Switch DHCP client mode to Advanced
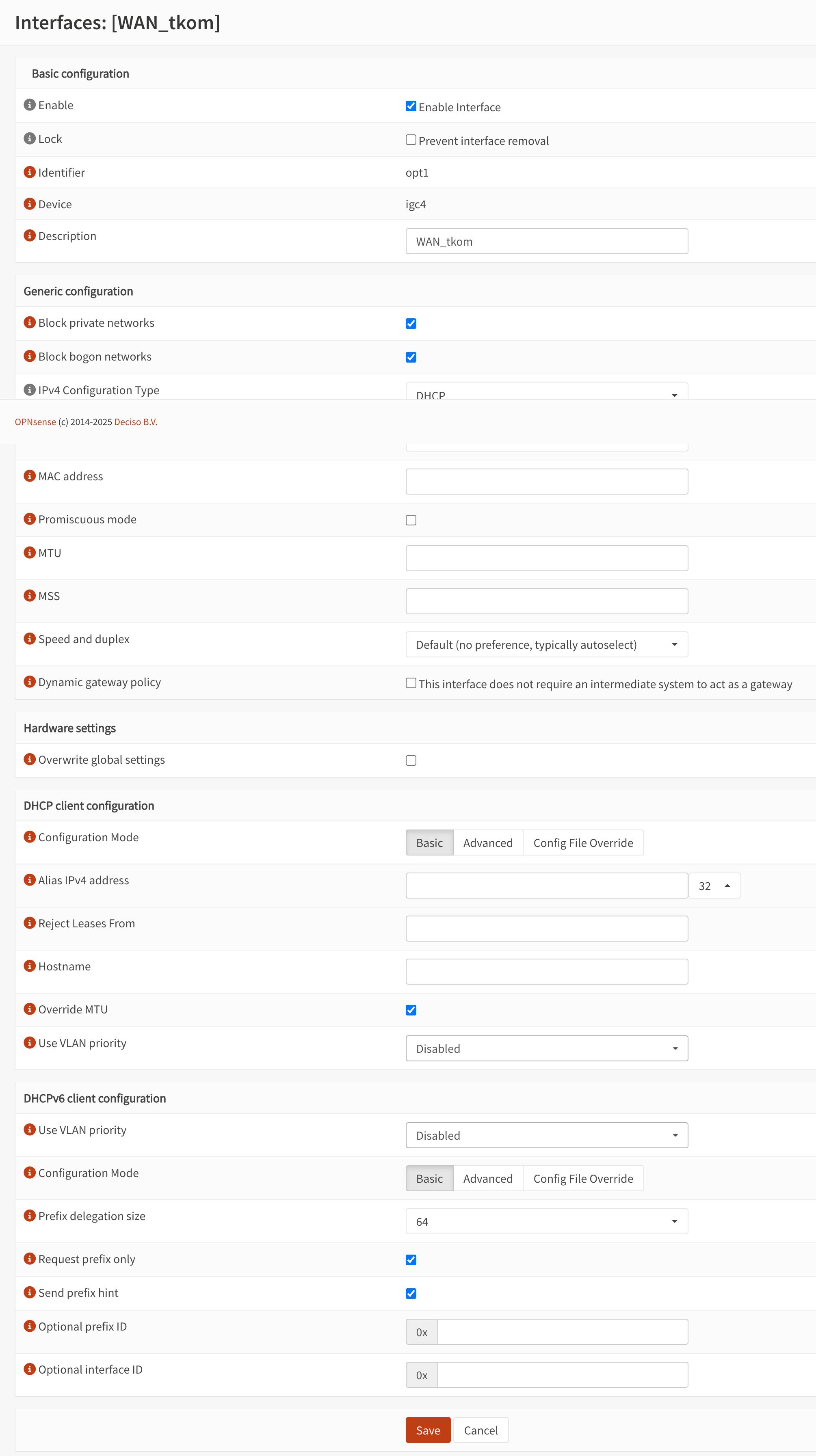816x1456 pixels. click(x=487, y=843)
